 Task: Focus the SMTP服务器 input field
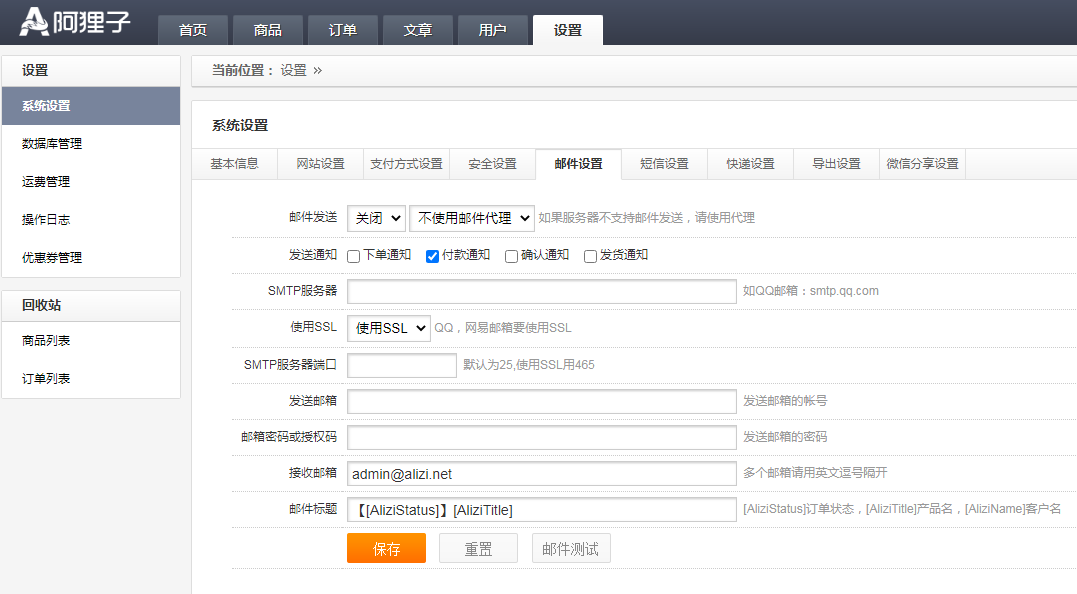[541, 291]
